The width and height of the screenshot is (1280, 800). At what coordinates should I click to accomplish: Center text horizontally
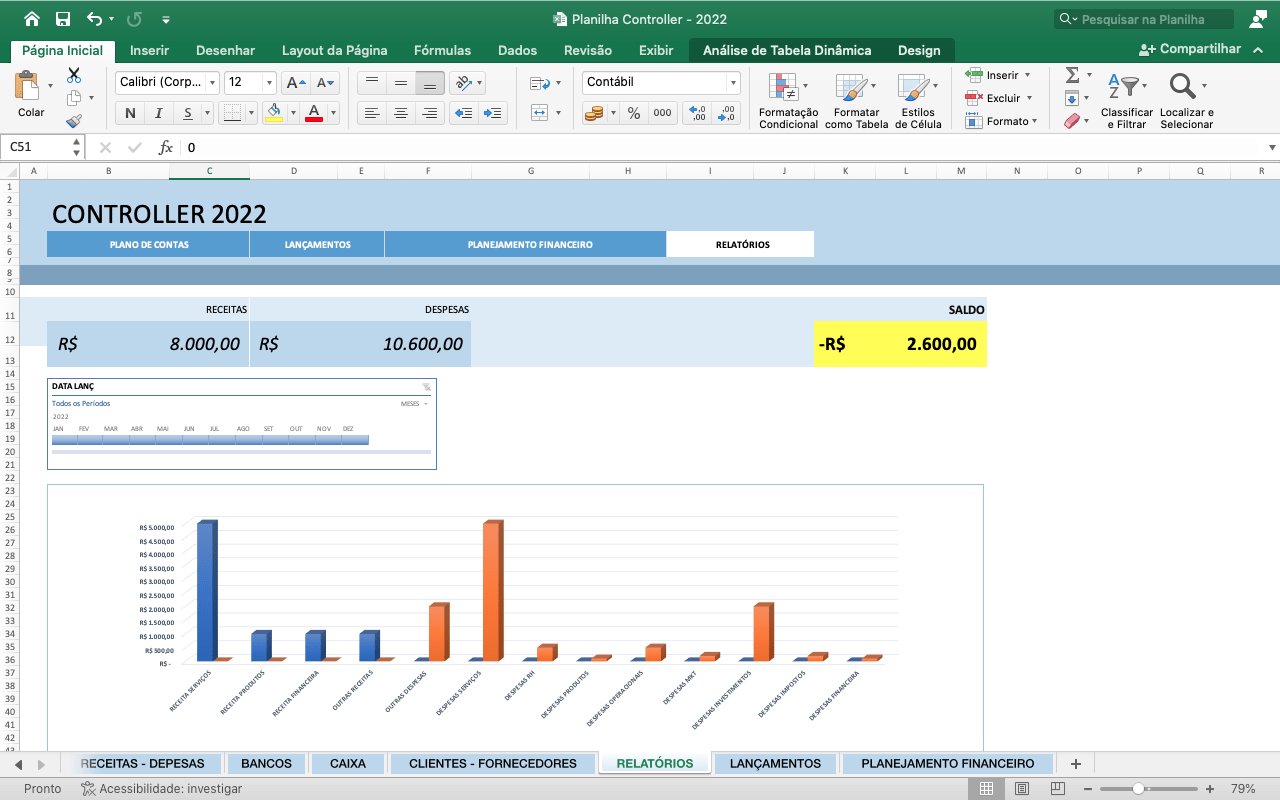(400, 113)
